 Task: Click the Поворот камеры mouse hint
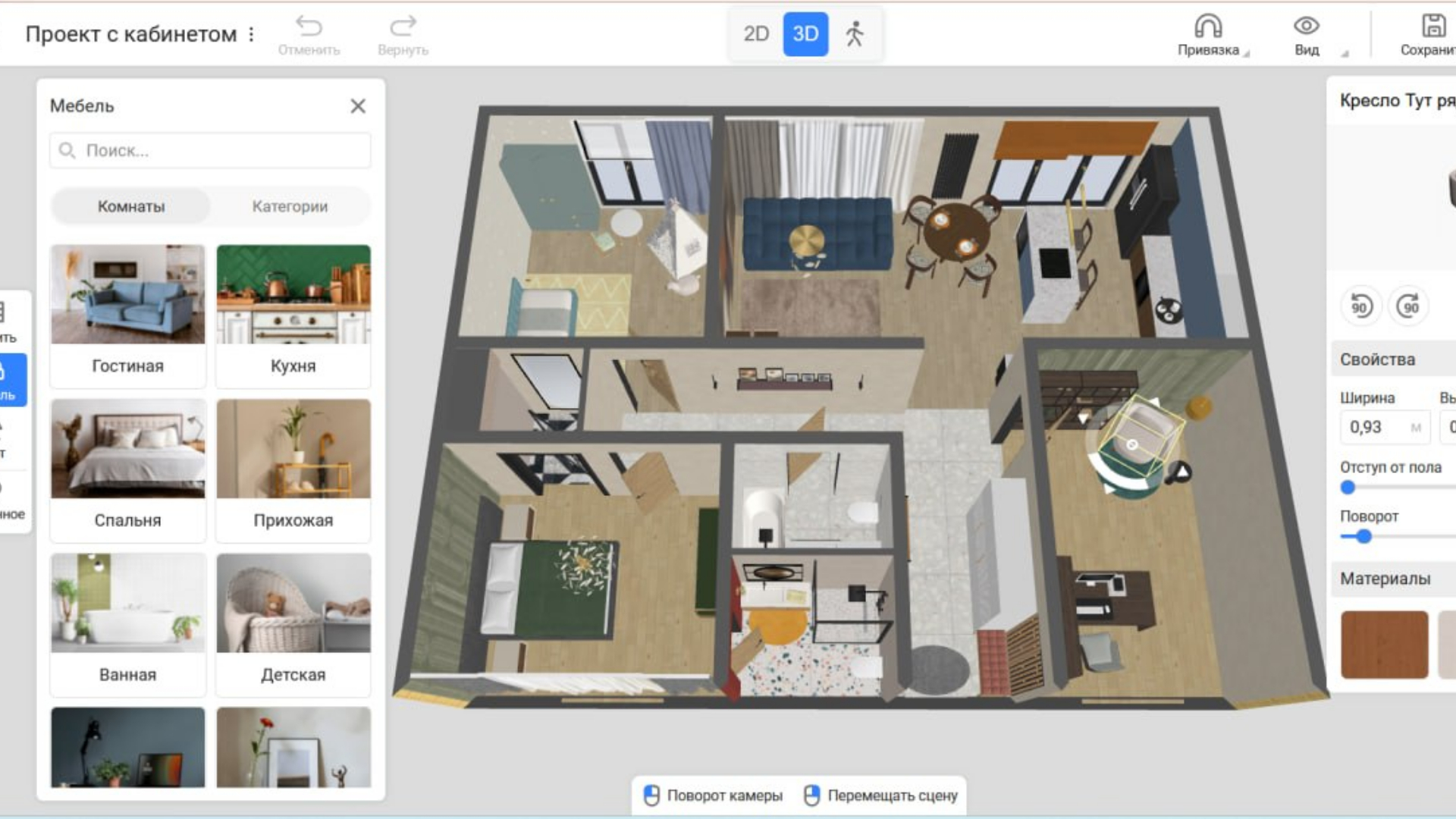714,795
